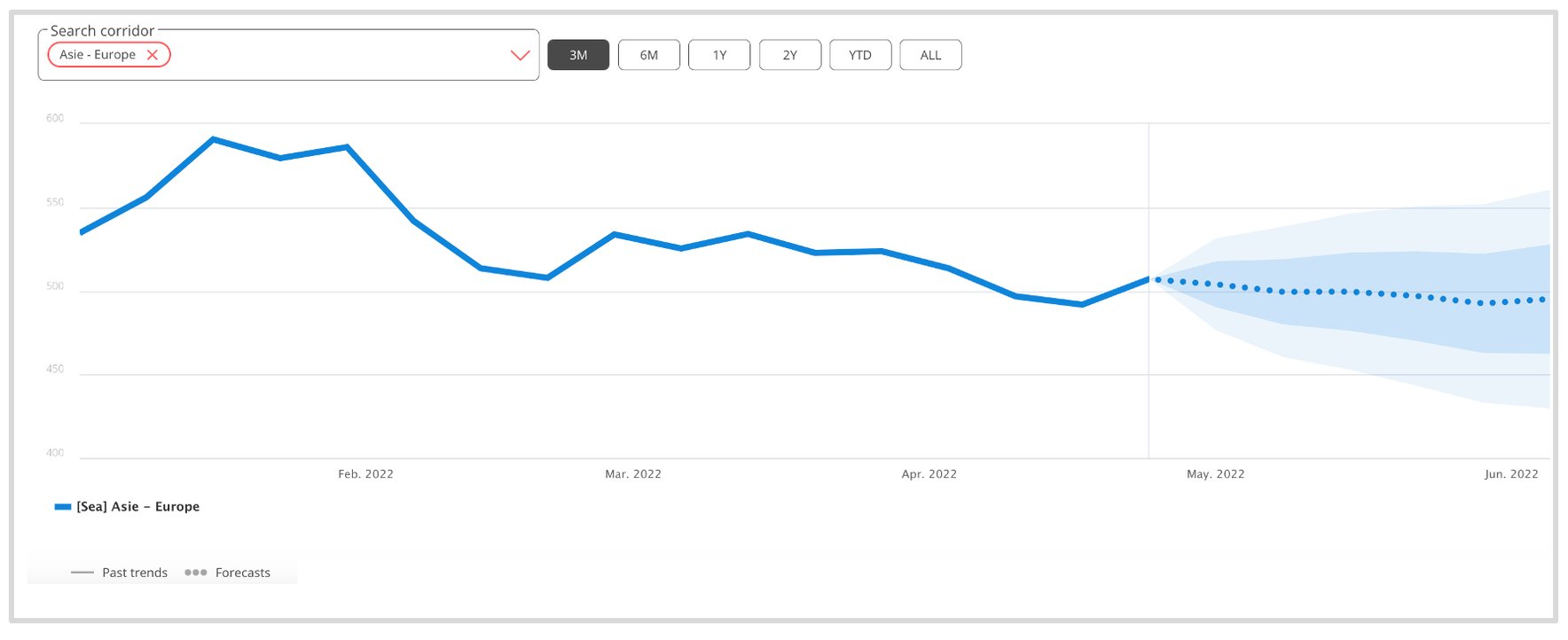This screenshot has width=1568, height=640.
Task: Click the chart peak above 550 in January
Action: pos(214,139)
